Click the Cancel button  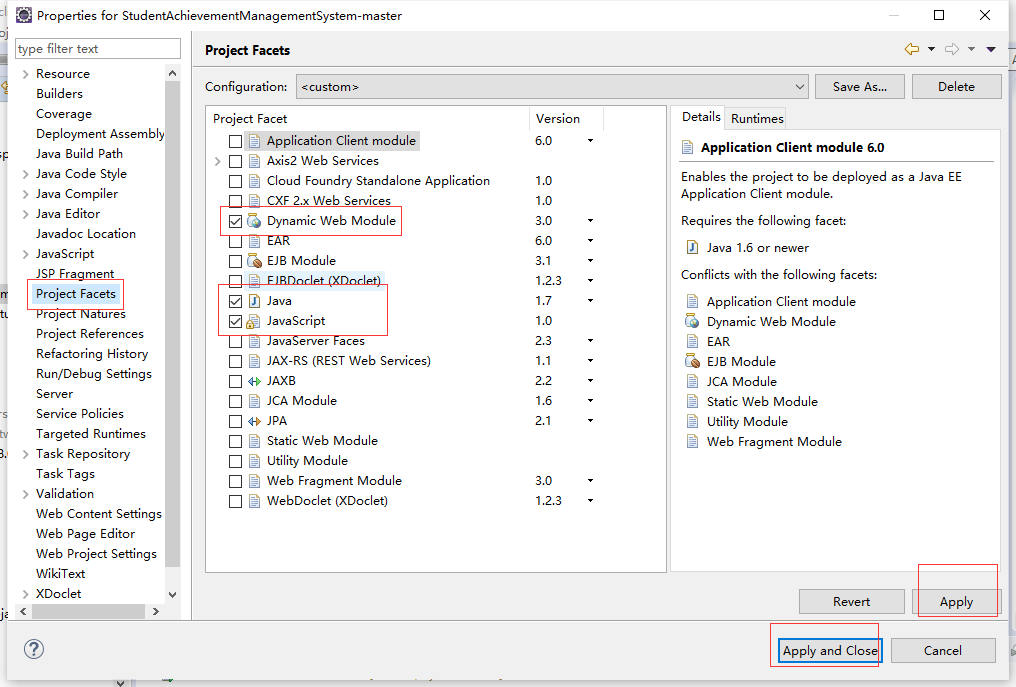click(943, 651)
